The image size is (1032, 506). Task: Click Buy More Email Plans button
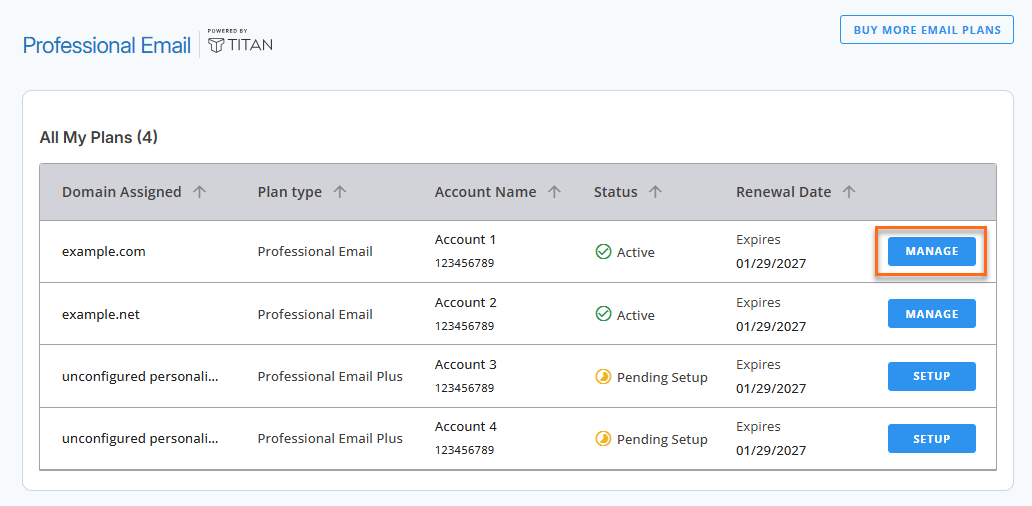(x=927, y=30)
